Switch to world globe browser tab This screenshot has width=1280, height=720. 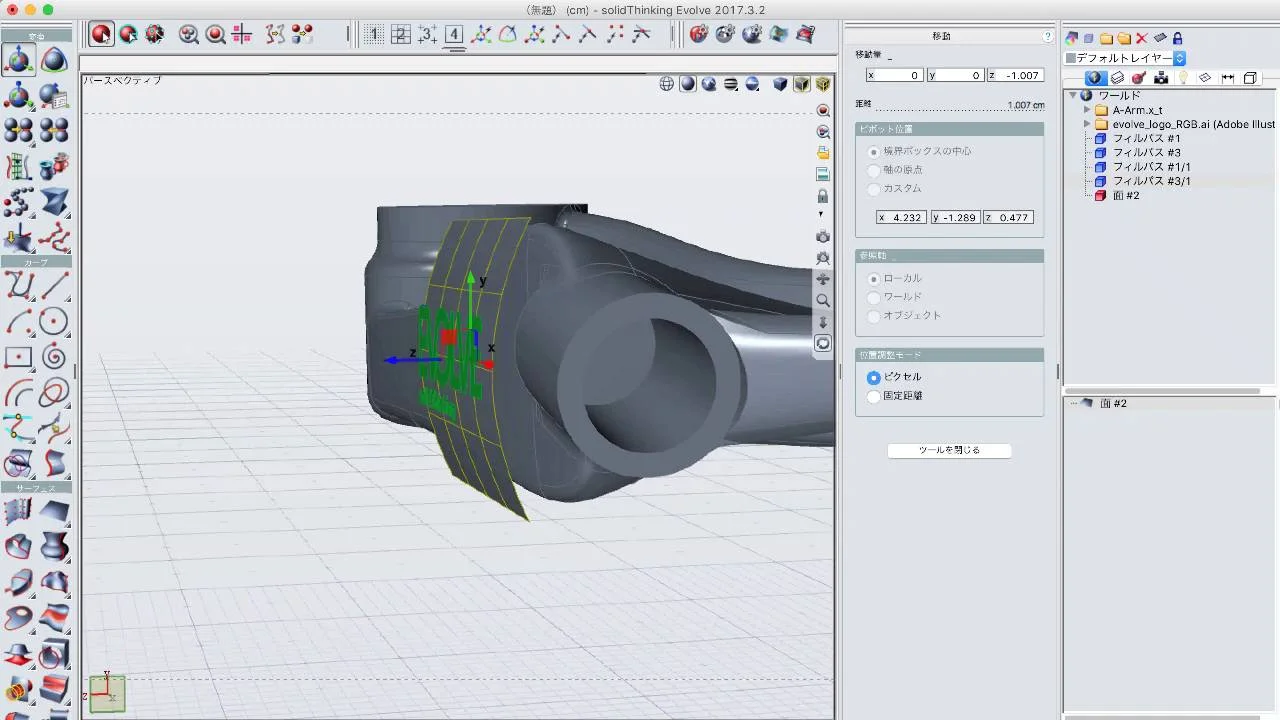(x=1095, y=78)
